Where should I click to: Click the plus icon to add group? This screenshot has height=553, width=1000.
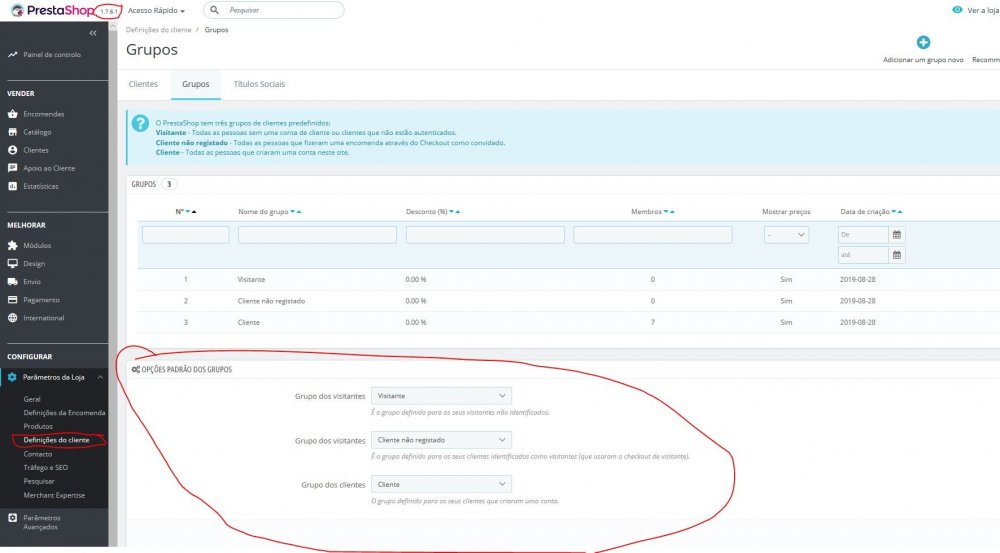tap(923, 42)
